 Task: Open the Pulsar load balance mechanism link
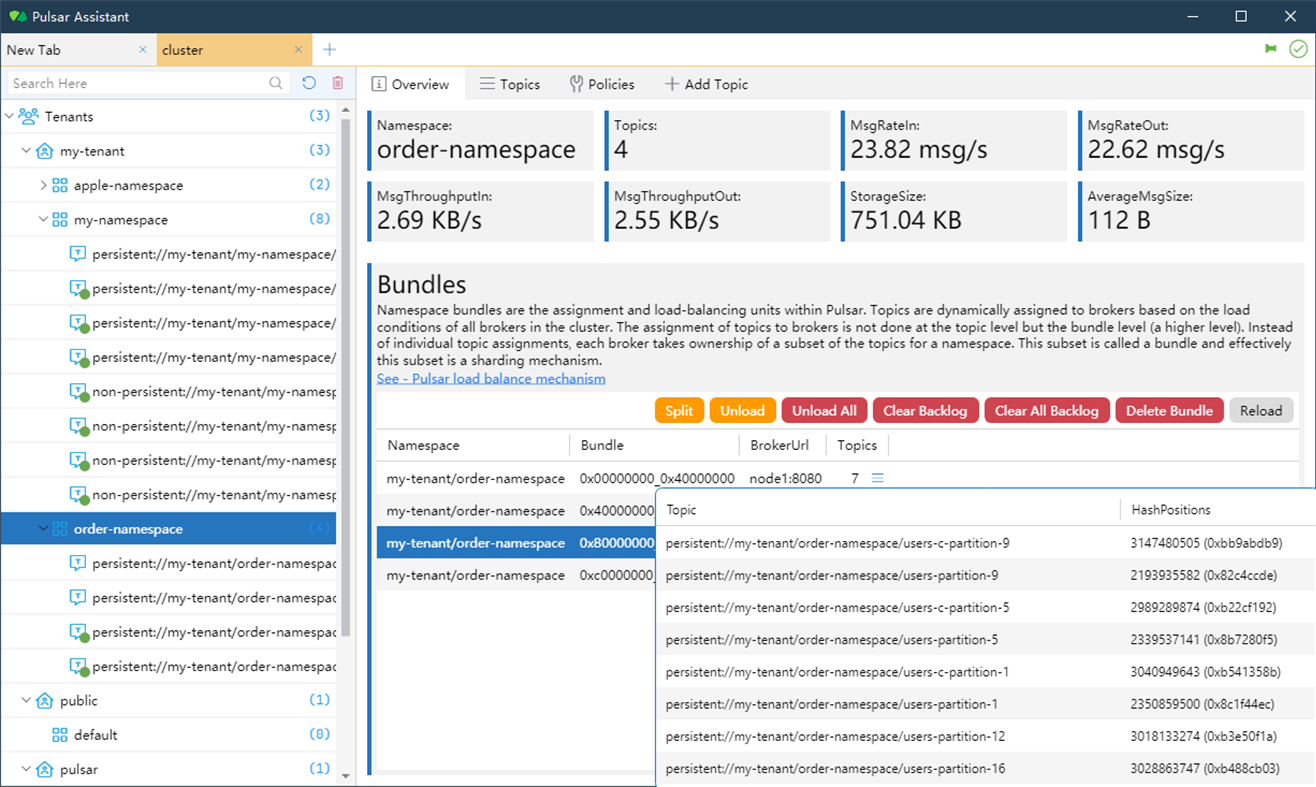[491, 378]
